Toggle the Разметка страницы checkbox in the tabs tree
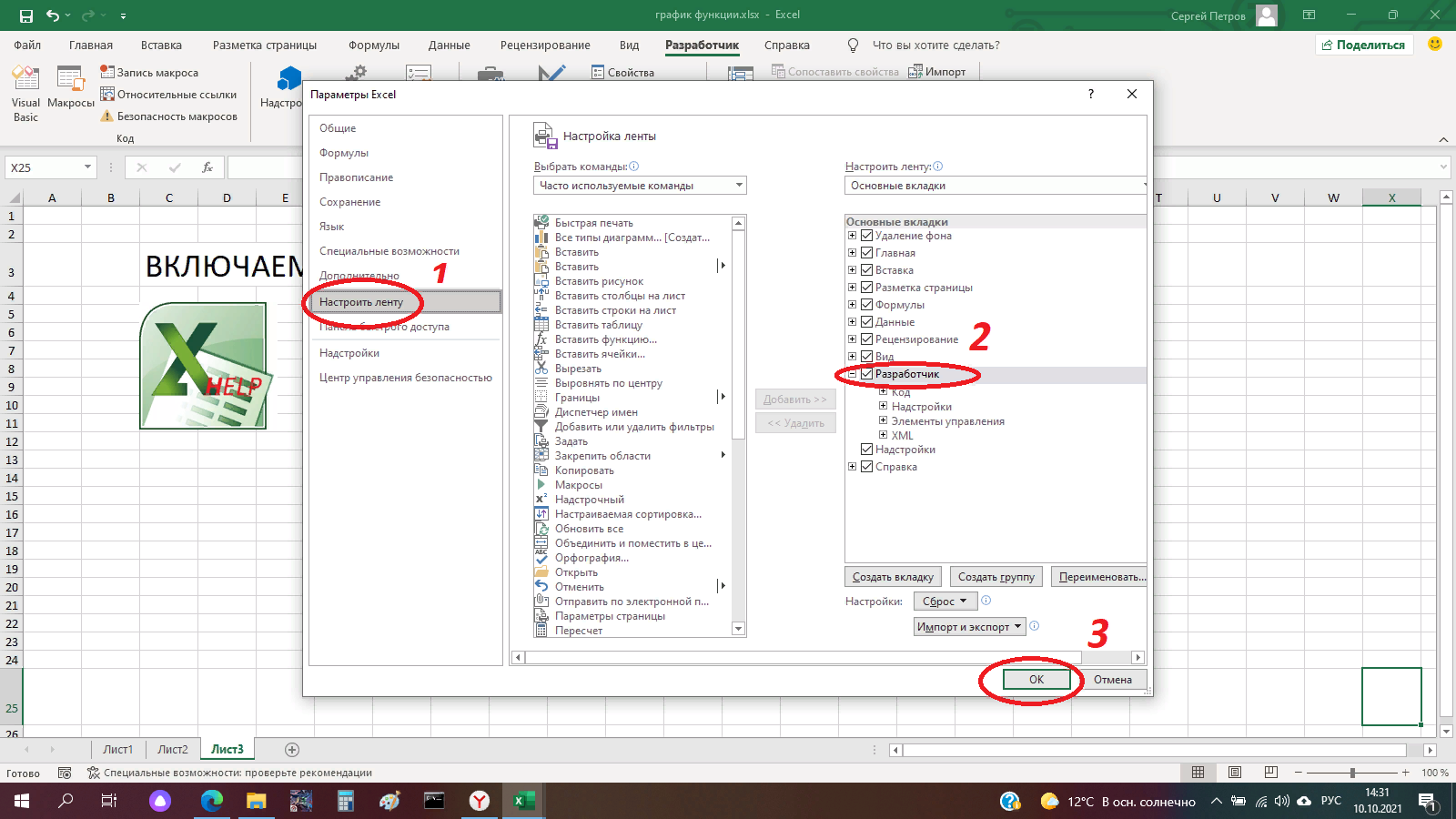This screenshot has height=819, width=1456. pos(867,288)
